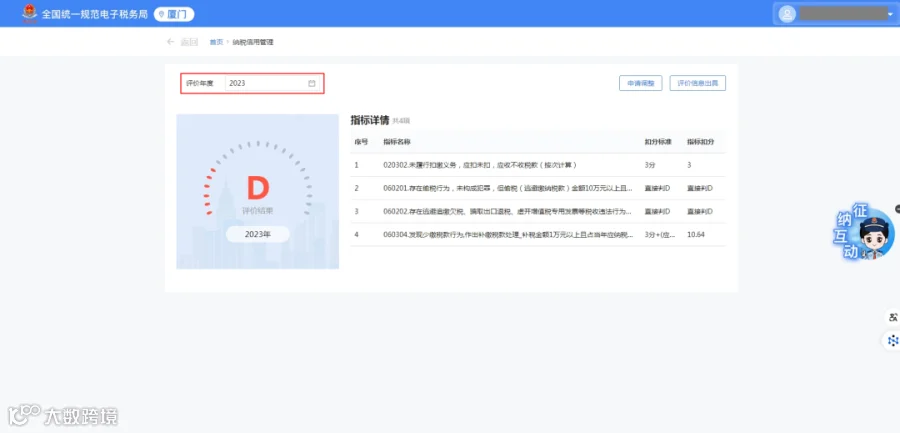
Task: Close the 征纳互动 floating widget
Action: (x=897, y=209)
